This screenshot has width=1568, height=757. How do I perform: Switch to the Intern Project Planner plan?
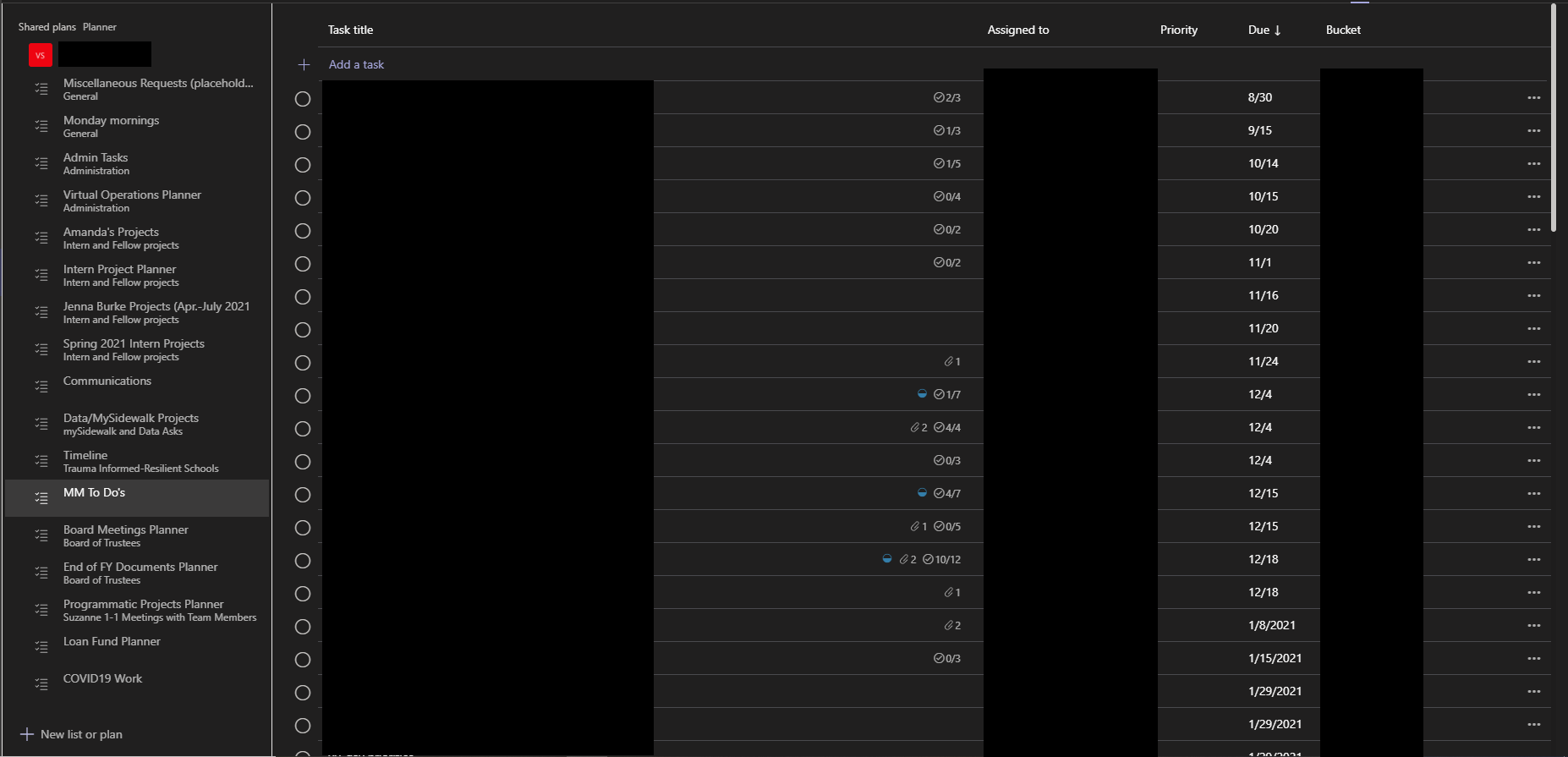click(137, 275)
